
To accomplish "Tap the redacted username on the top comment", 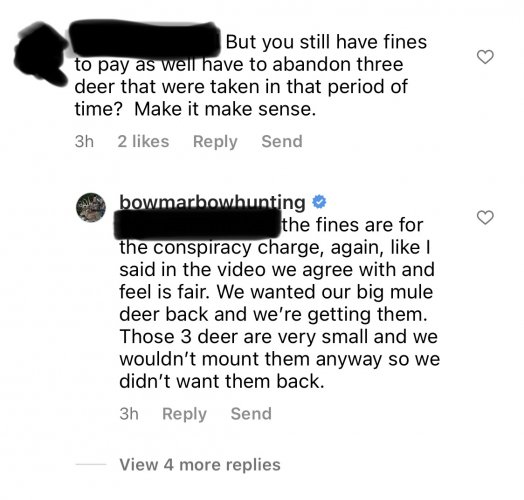I will [x=145, y=38].
